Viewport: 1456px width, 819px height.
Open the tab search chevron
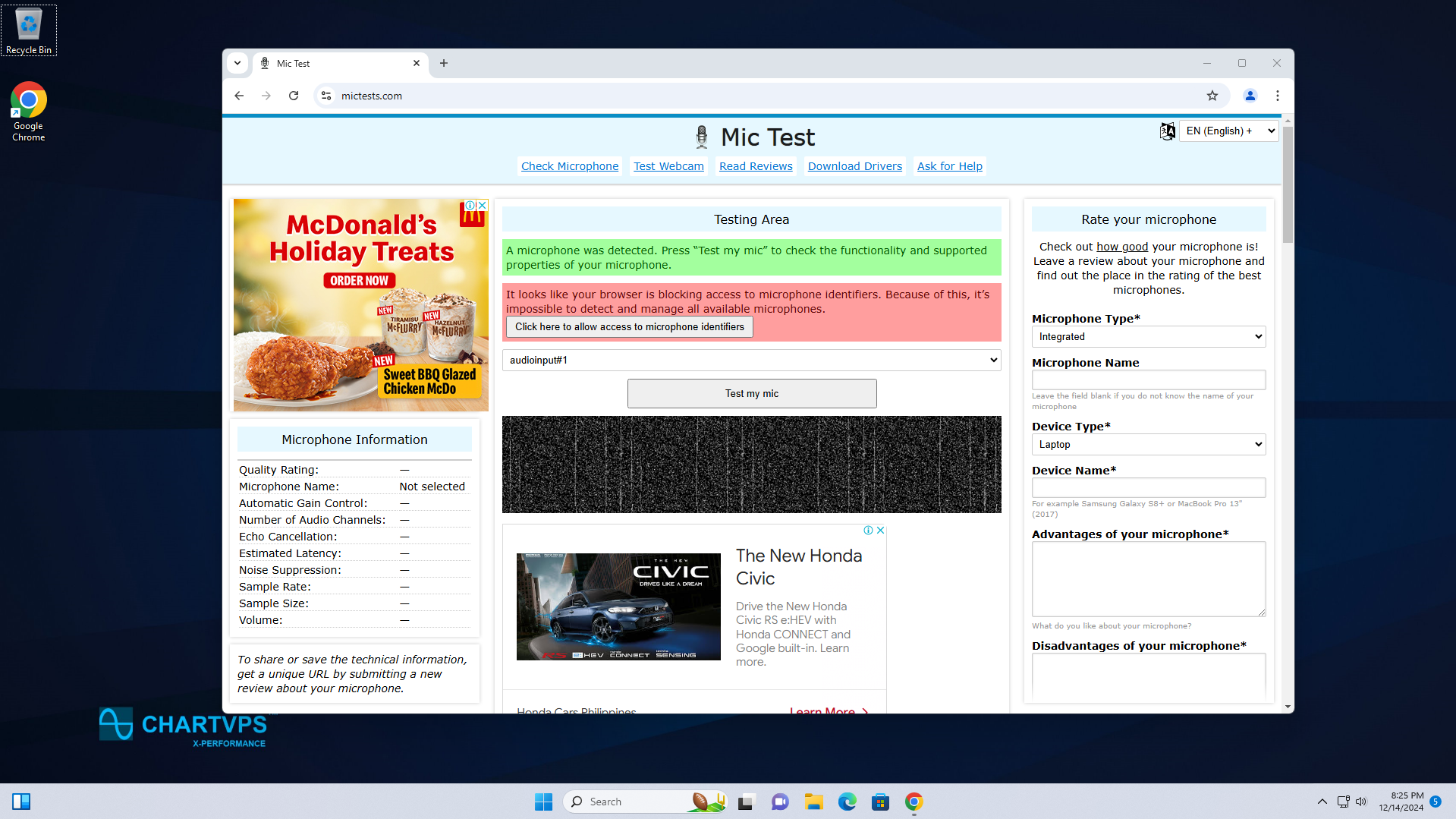(237, 63)
